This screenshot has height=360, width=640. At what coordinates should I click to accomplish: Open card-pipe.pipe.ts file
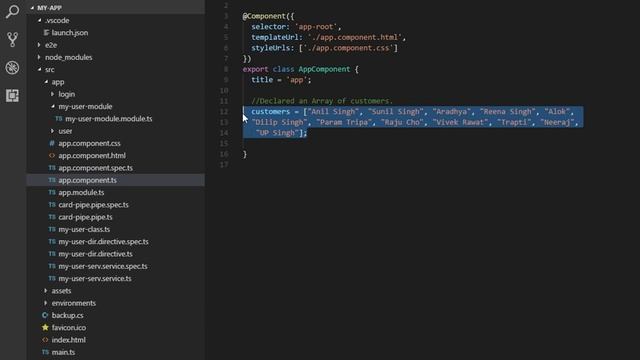click(85, 217)
